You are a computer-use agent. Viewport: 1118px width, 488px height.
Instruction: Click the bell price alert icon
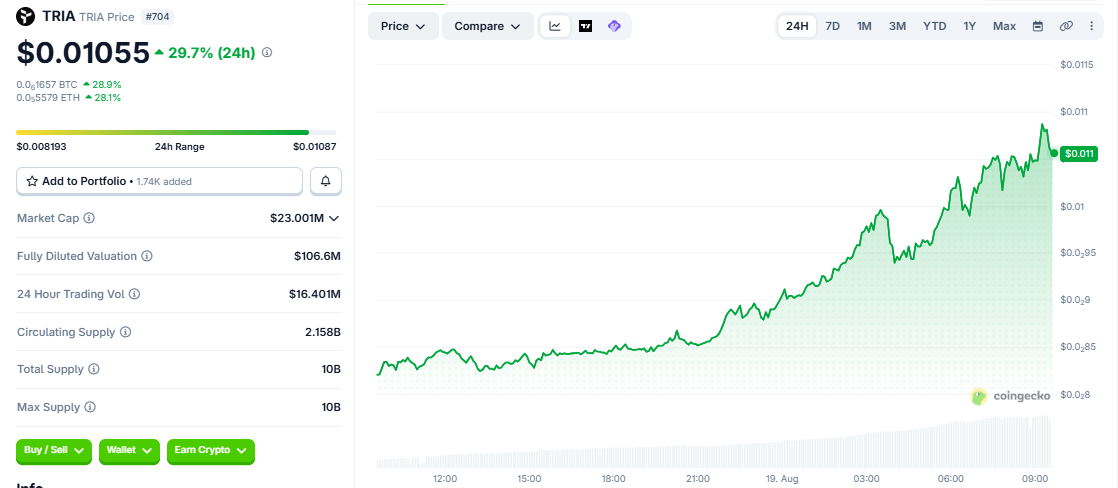[x=326, y=181]
